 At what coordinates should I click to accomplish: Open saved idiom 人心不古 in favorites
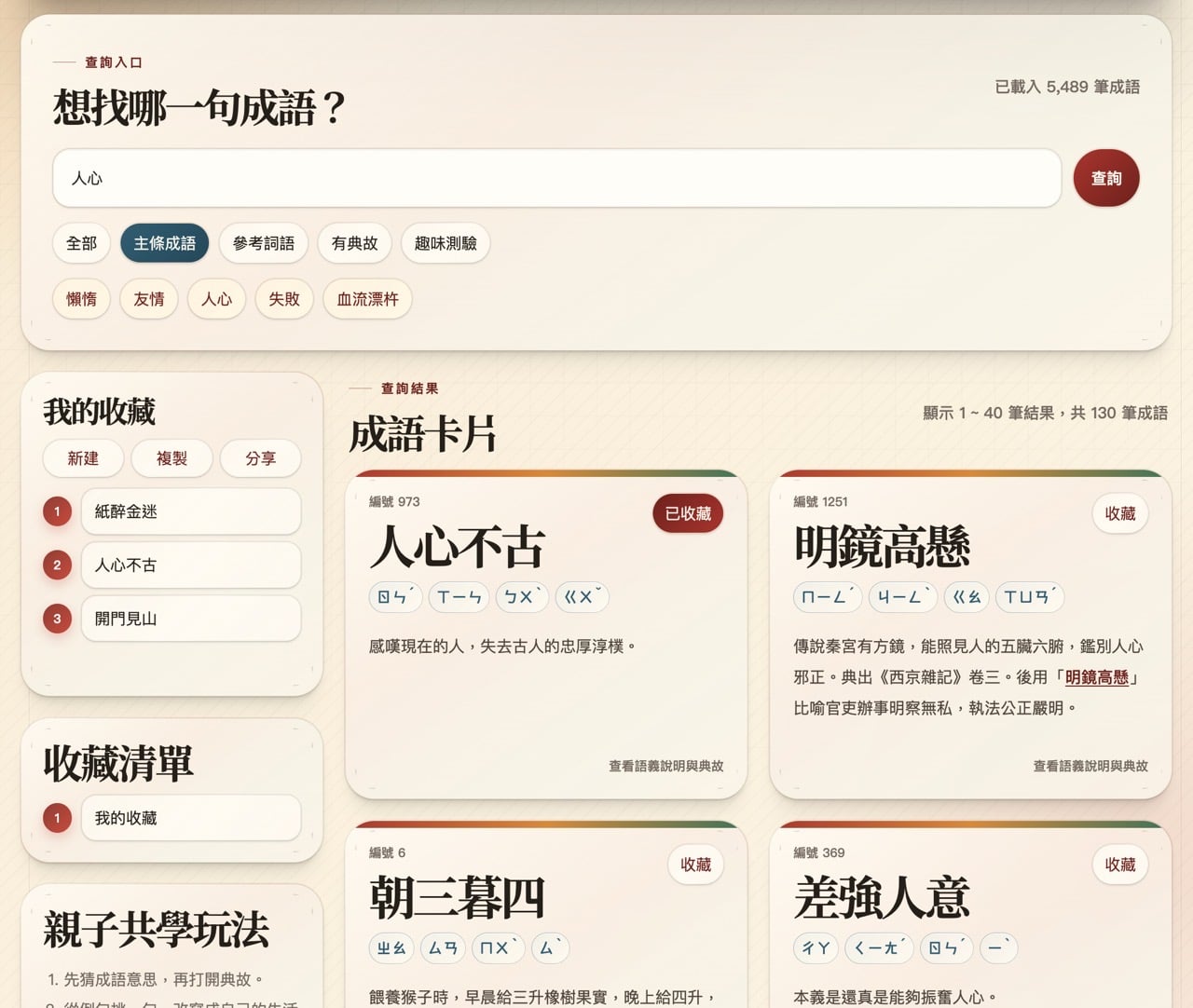pos(191,565)
